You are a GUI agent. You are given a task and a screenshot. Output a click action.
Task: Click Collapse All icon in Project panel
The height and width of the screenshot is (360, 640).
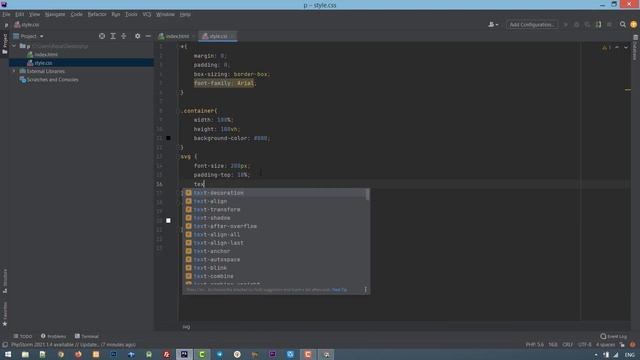124,36
